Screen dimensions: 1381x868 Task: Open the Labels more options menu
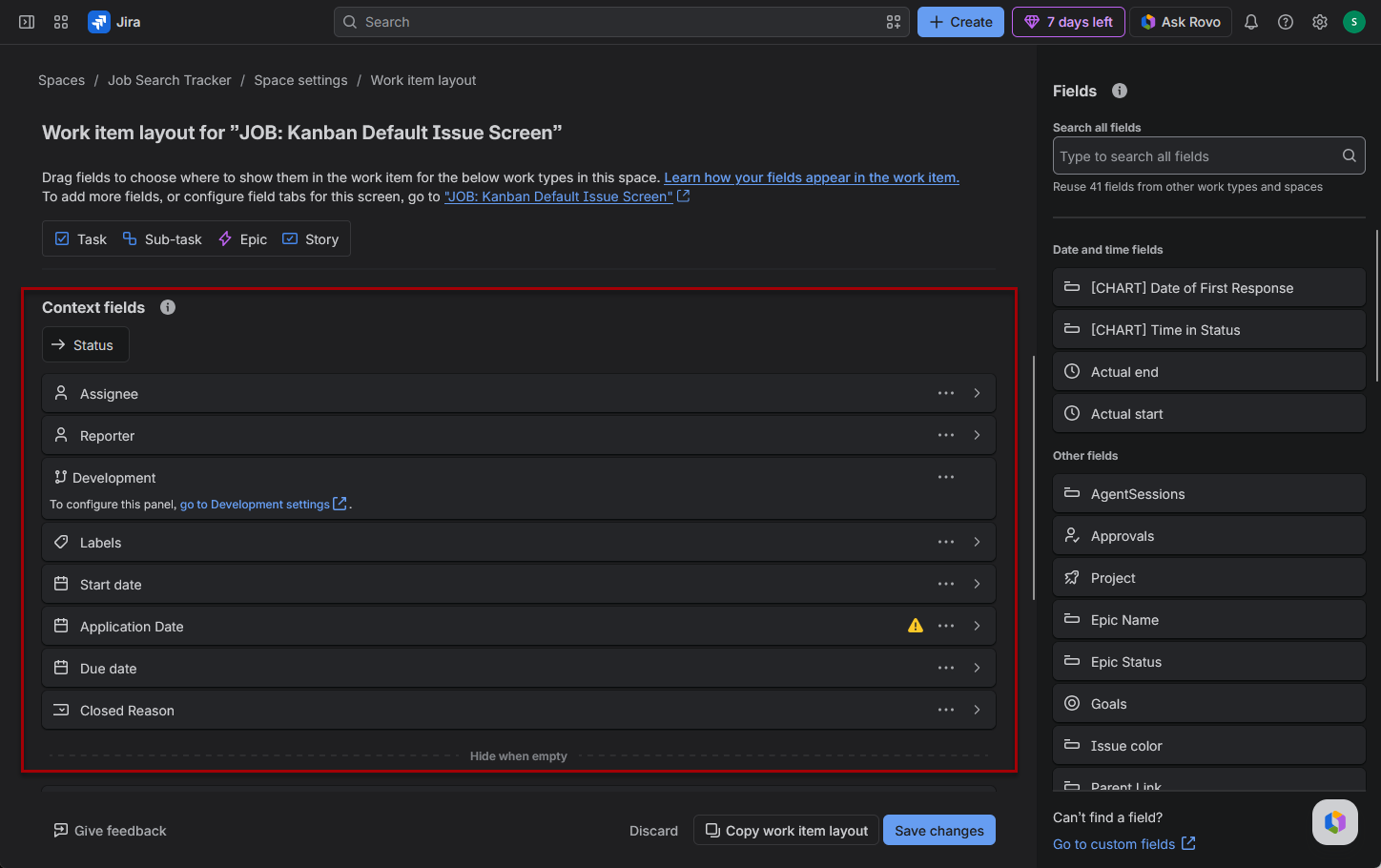[946, 542]
